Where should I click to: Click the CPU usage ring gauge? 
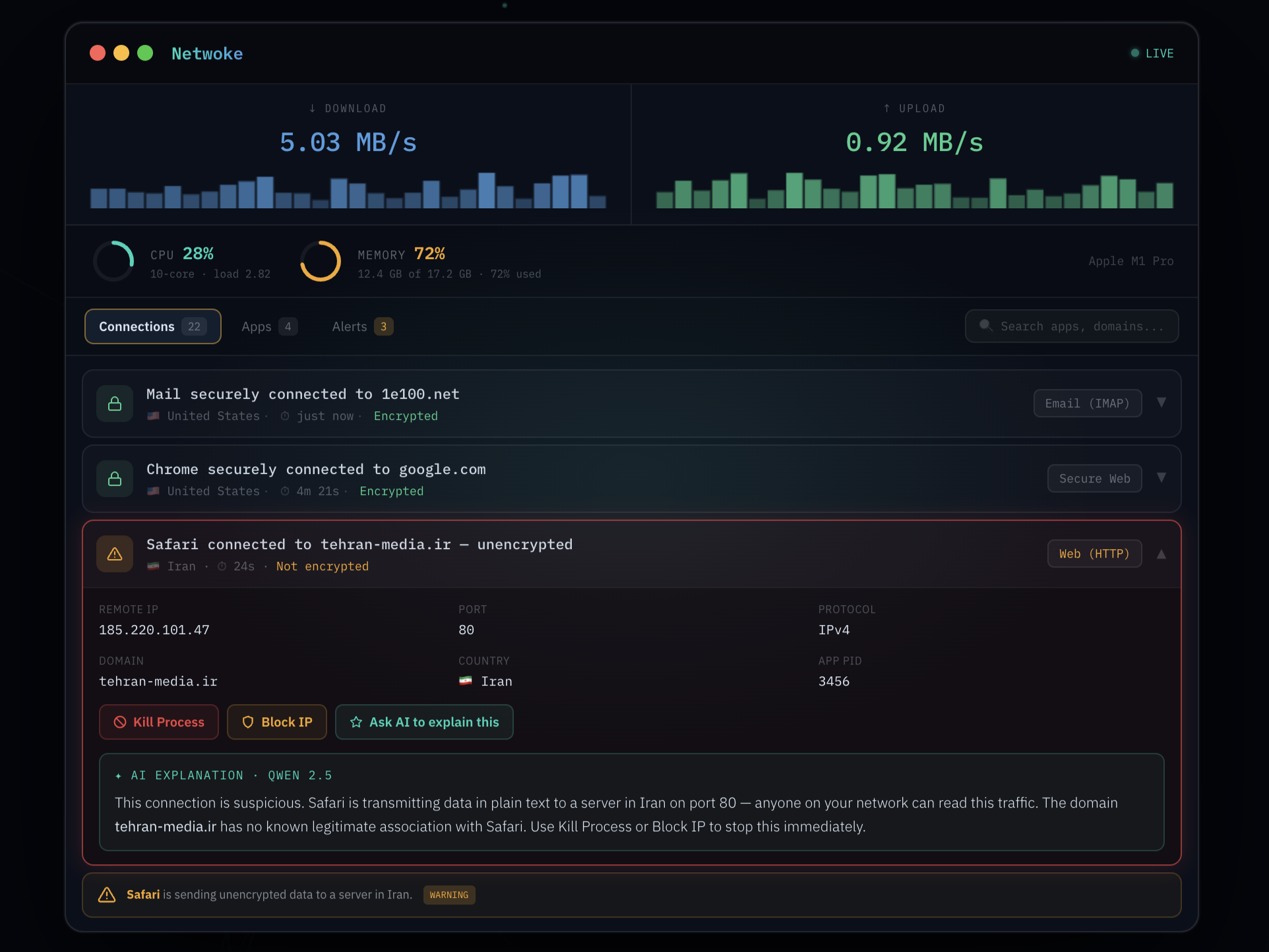tap(113, 261)
